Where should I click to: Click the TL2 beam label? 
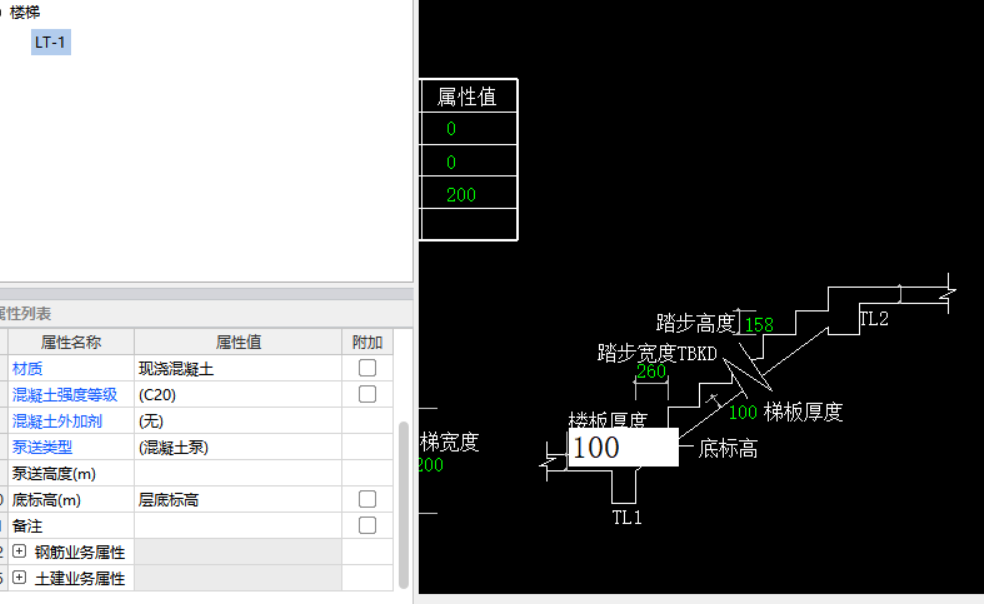[874, 319]
